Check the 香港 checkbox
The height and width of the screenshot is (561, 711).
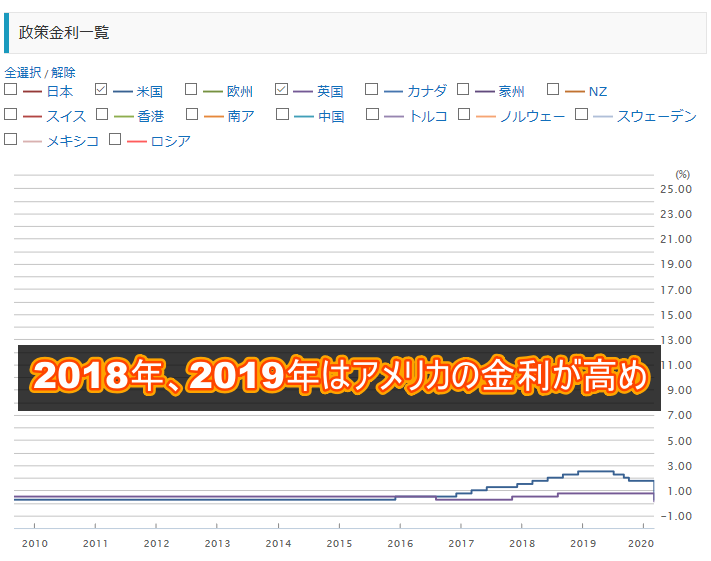coord(102,114)
